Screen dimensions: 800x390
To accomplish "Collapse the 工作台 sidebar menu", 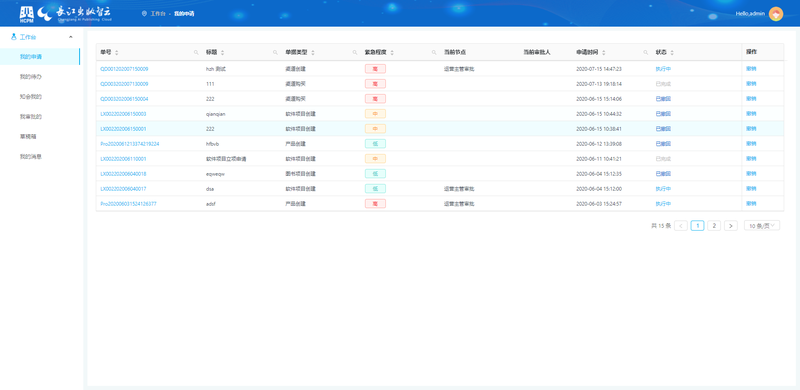I will pos(70,37).
